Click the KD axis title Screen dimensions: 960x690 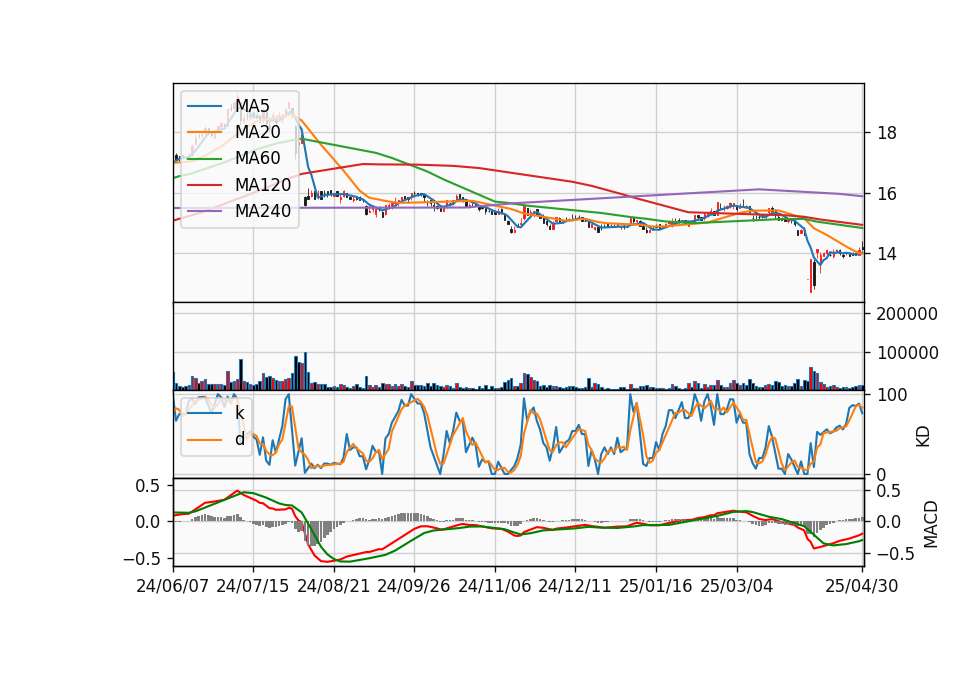(923, 436)
